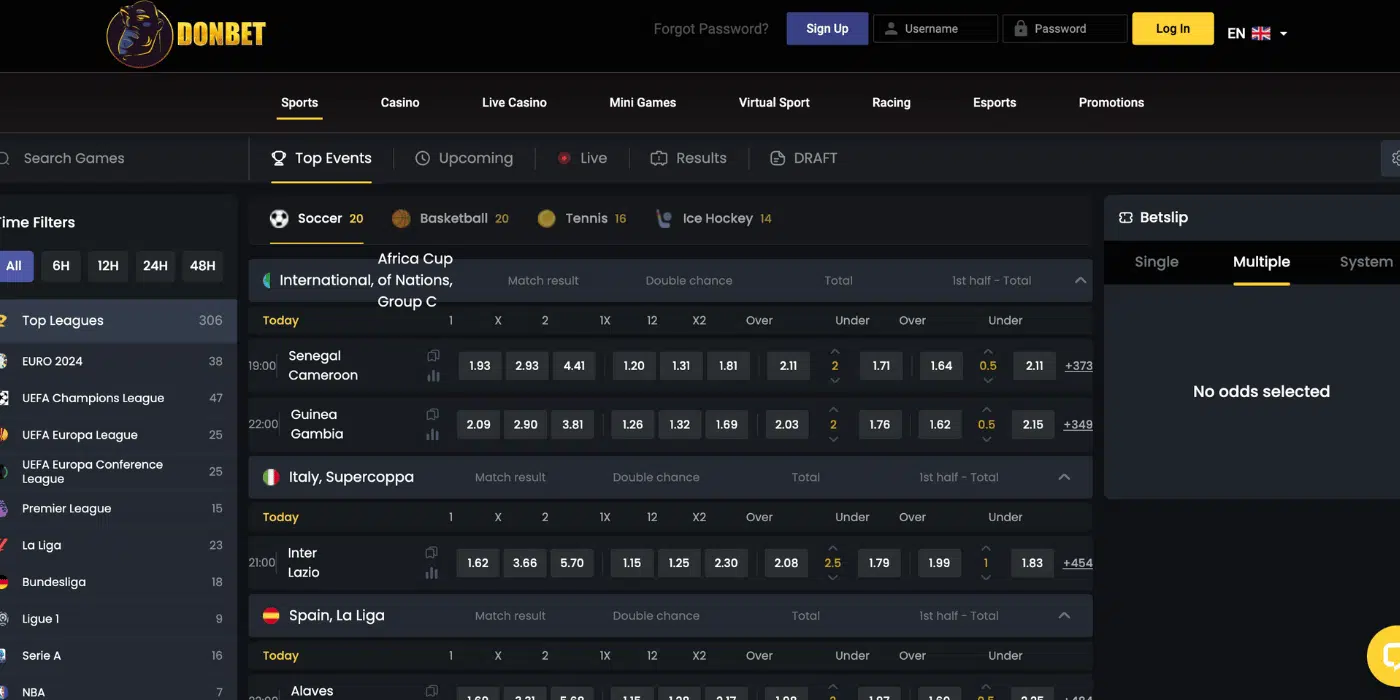The width and height of the screenshot is (1400, 700).
Task: Focus the Password field
Action: [x=1065, y=29]
